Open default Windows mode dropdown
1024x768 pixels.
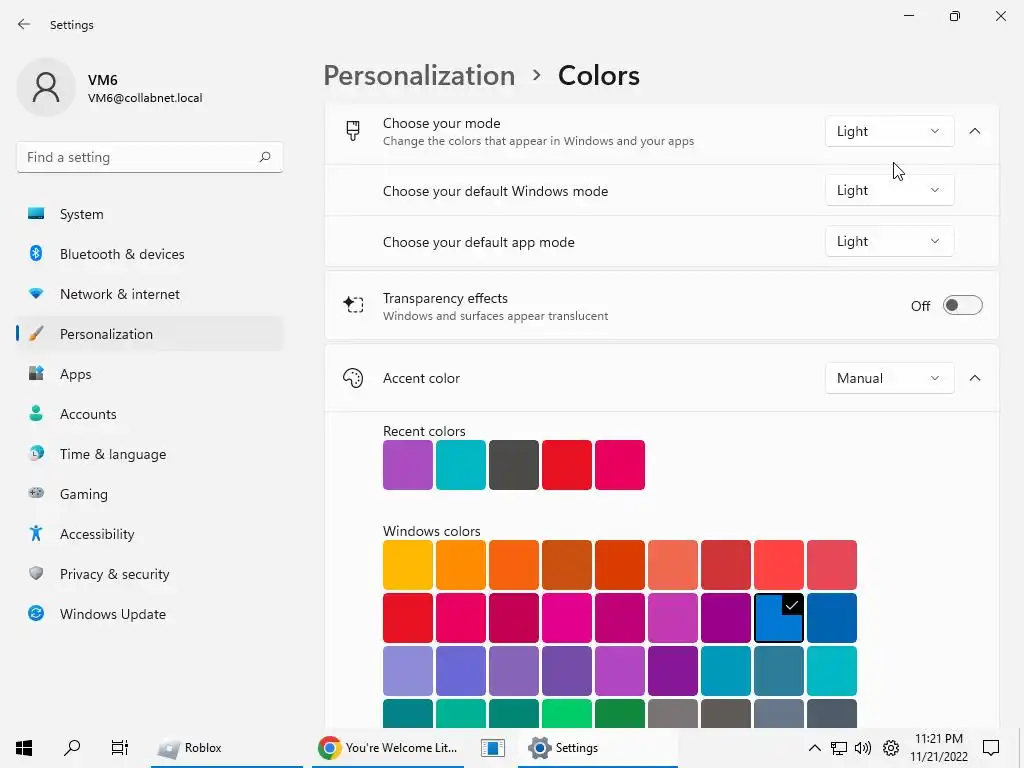pyautogui.click(x=889, y=190)
